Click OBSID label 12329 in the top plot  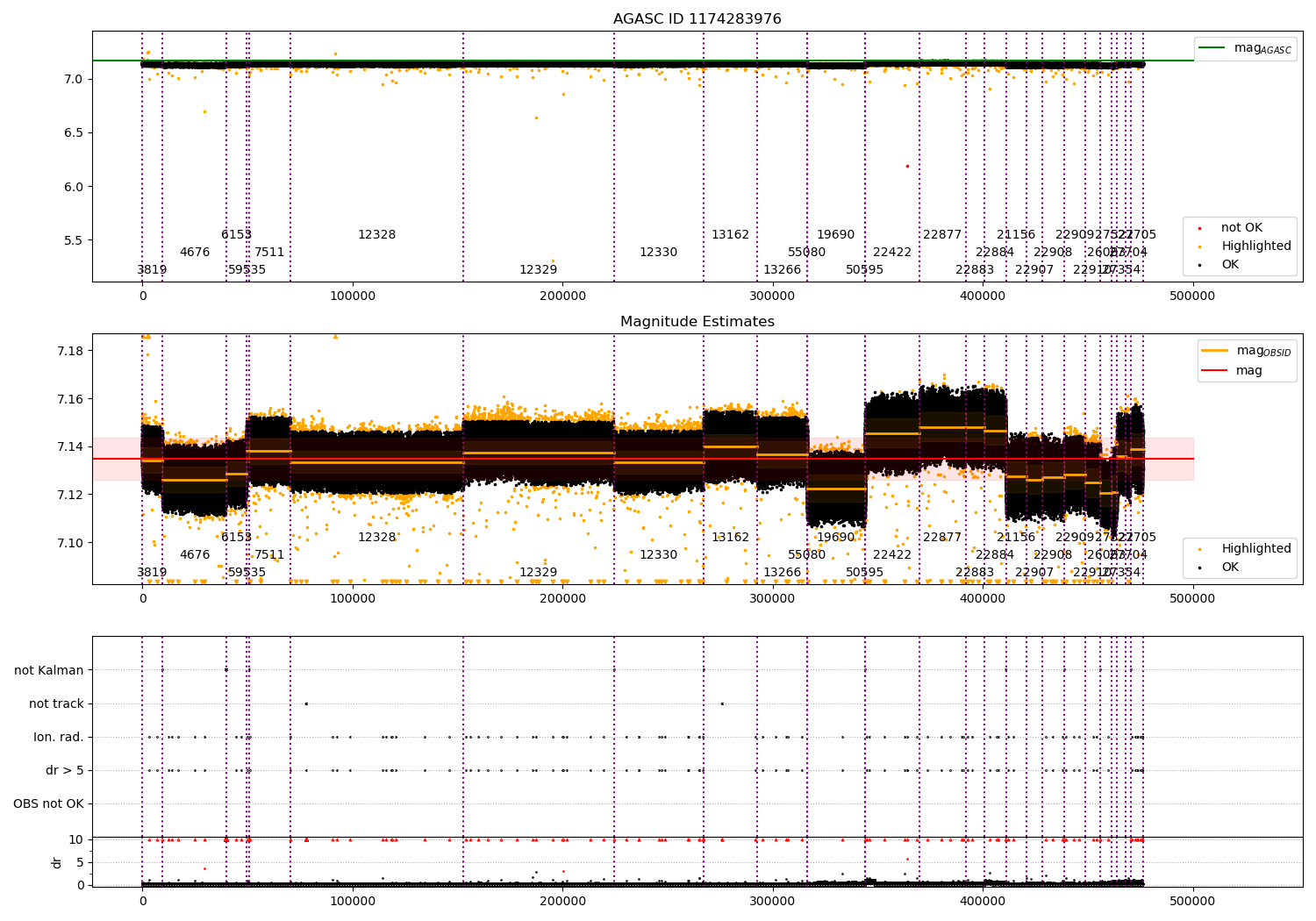pyautogui.click(x=539, y=270)
